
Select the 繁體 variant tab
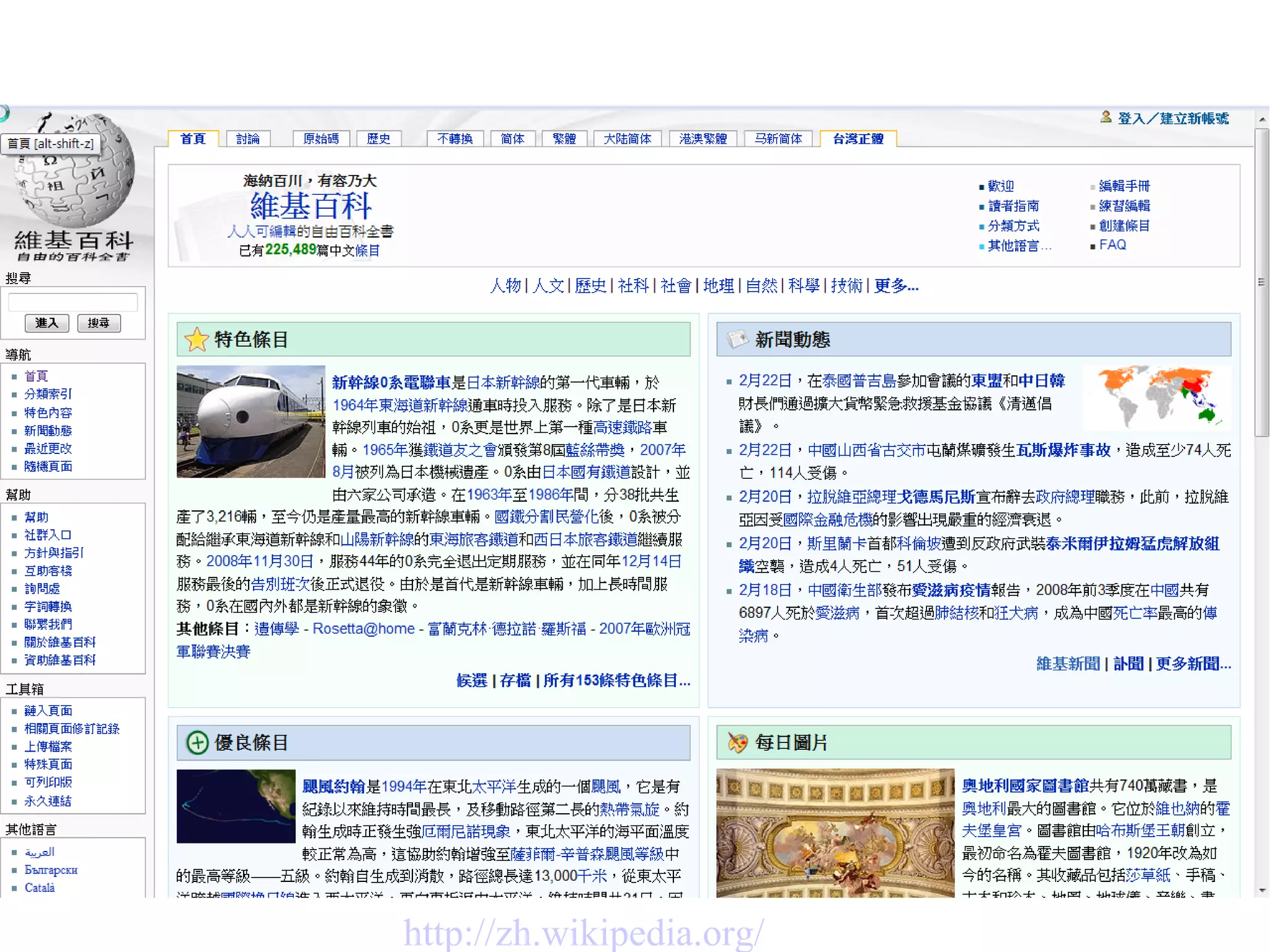point(564,139)
